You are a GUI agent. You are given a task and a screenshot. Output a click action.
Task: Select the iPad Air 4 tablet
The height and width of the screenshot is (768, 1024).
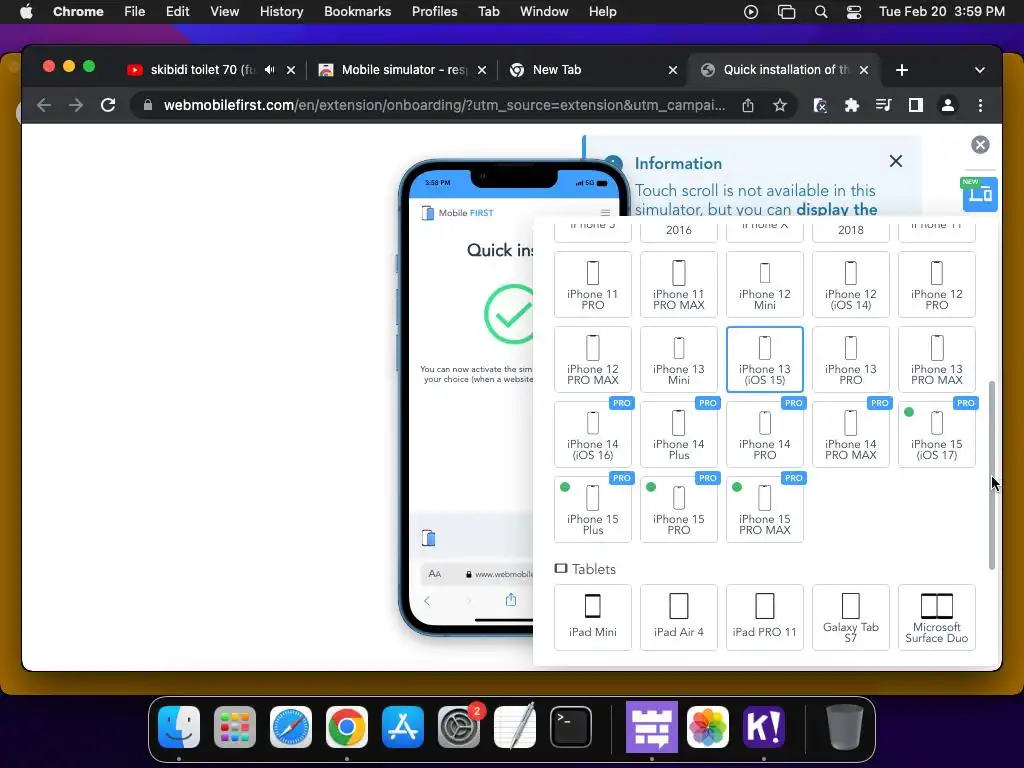click(x=679, y=618)
